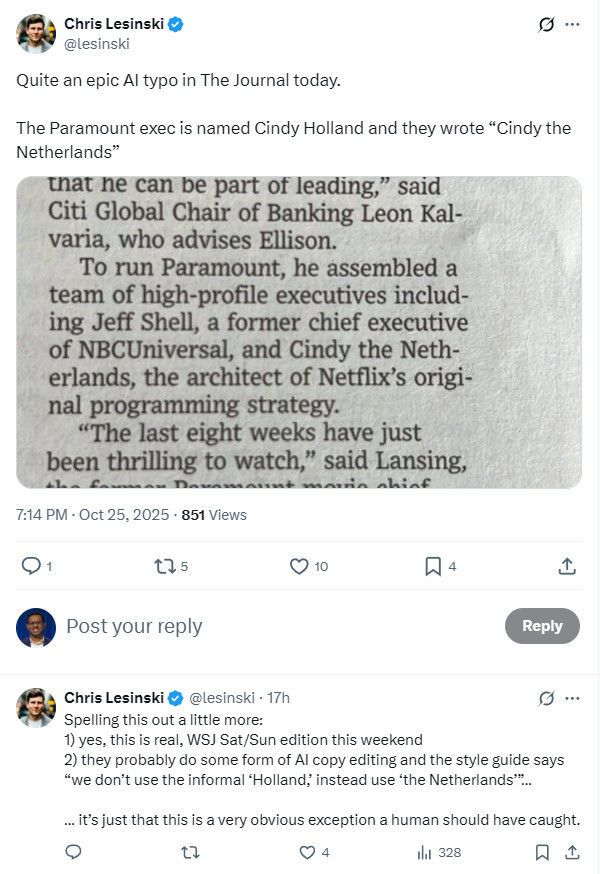Viewport: 600px width, 874px height.
Task: Repost the main tweet with 5 reposts
Action: tap(165, 566)
